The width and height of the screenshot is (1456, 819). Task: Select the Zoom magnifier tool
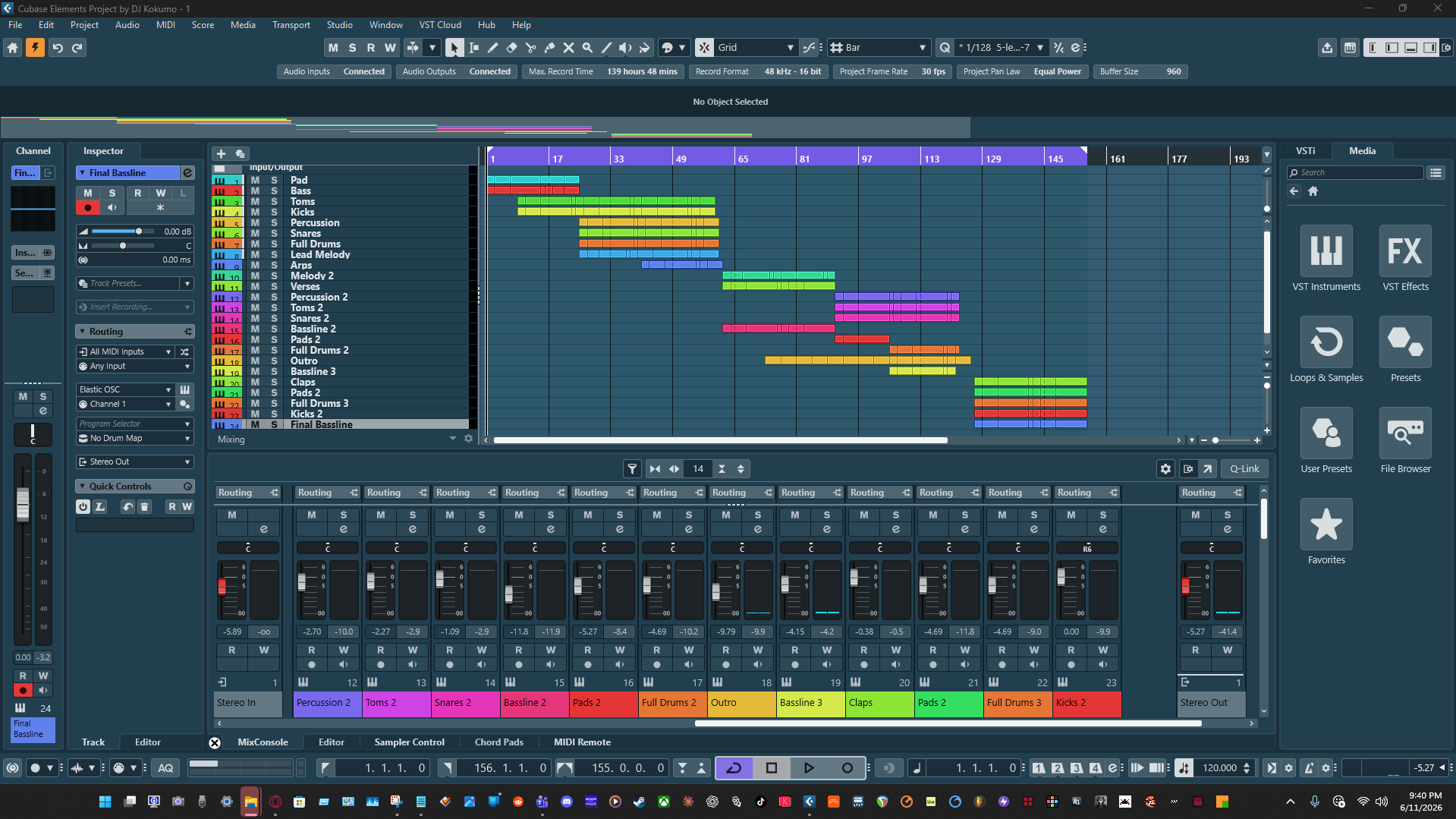tap(587, 48)
